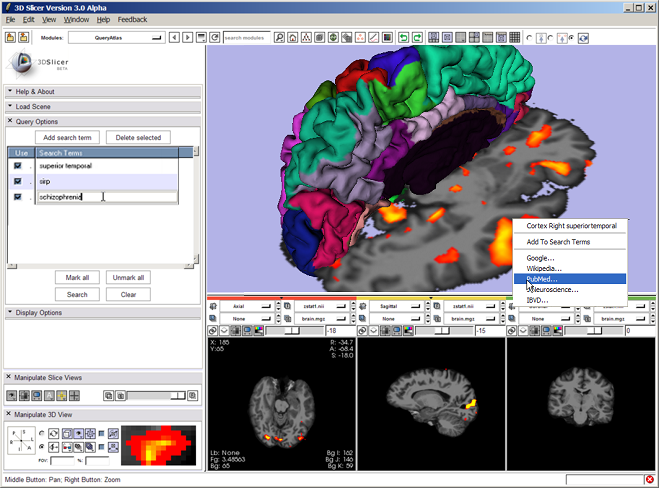659x488 pixels.
Task: Click the annotation 'A' icon in slice views
Action: (49, 396)
